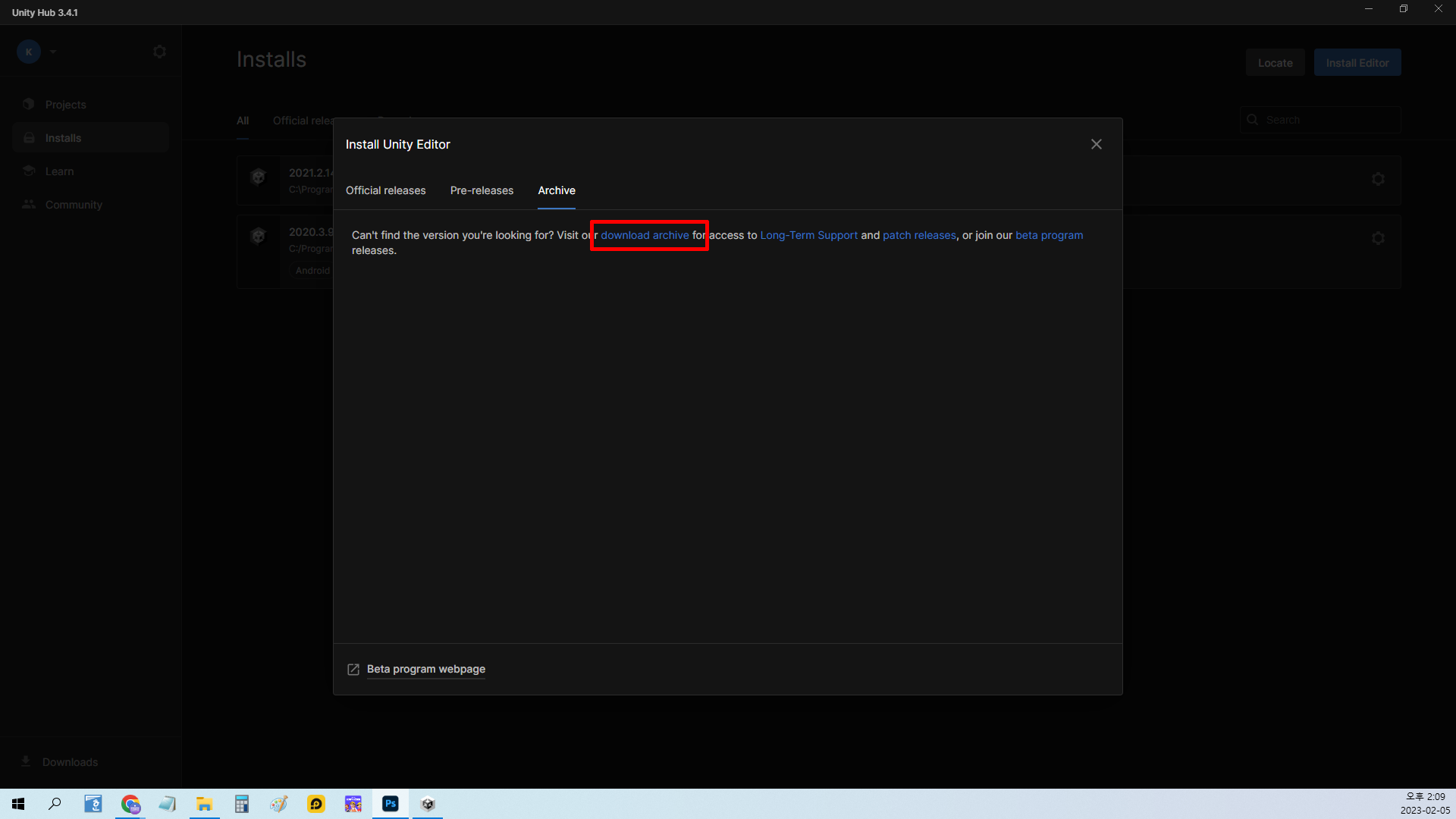
Task: Click the Windows Start button
Action: click(x=18, y=804)
